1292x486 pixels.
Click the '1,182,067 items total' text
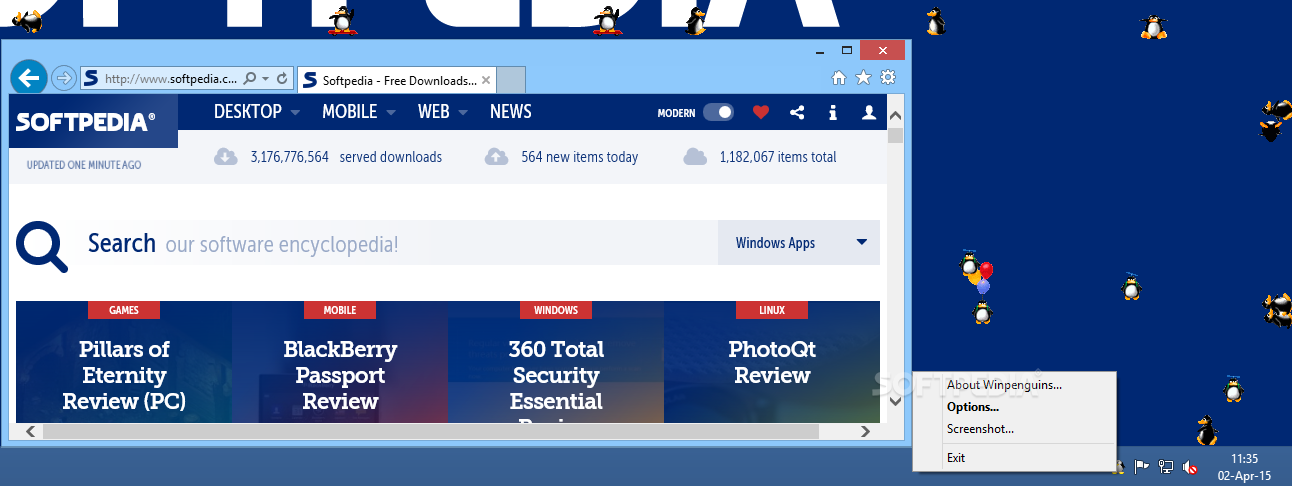coord(778,157)
